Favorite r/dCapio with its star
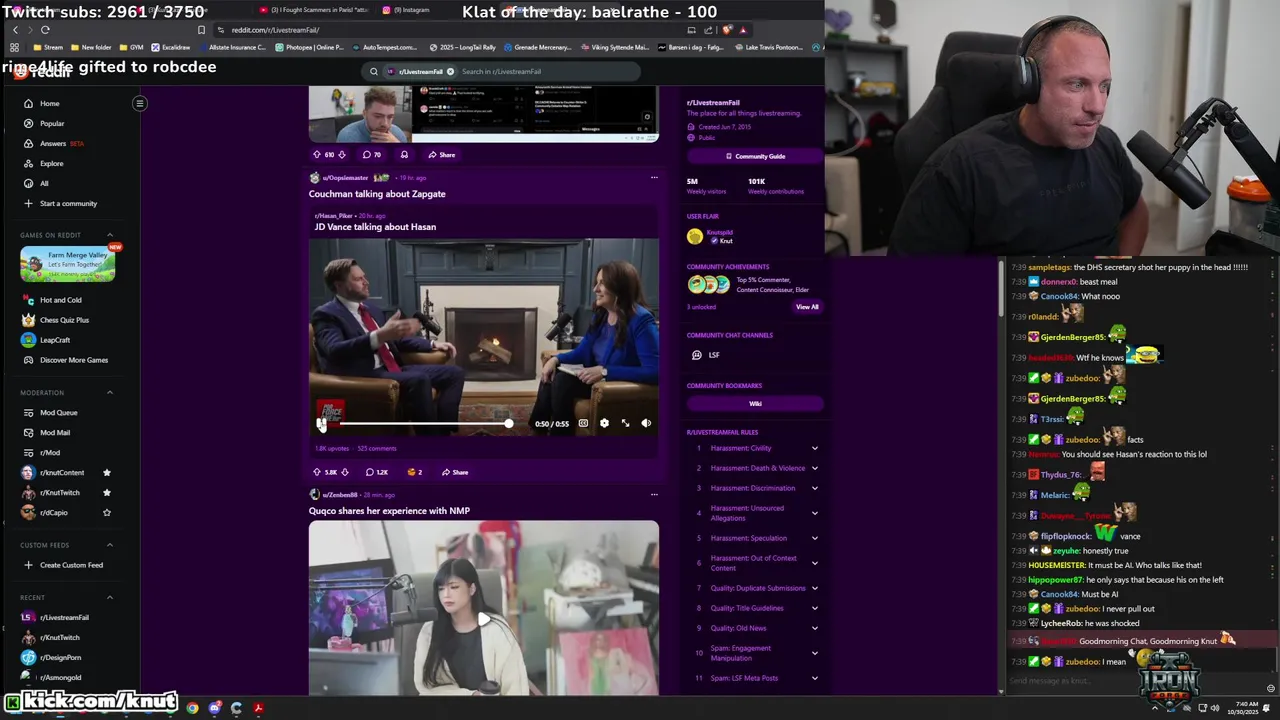This screenshot has width=1280, height=720. coord(107,512)
